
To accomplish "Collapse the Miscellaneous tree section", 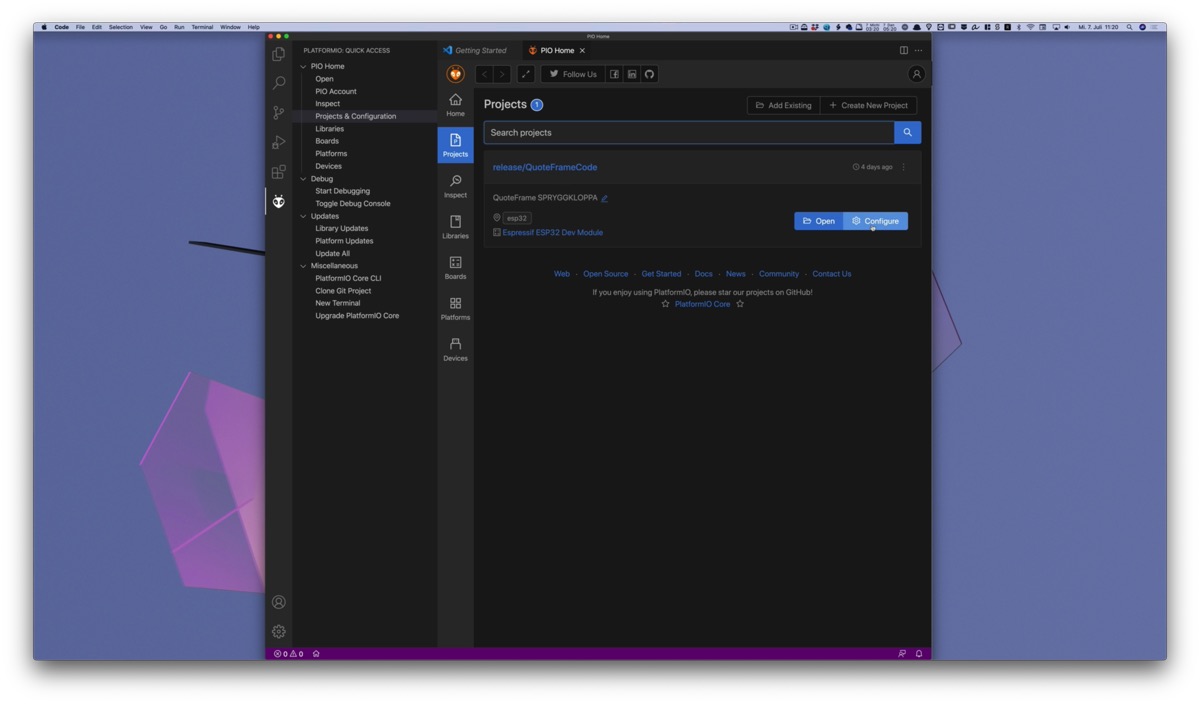I will click(304, 266).
